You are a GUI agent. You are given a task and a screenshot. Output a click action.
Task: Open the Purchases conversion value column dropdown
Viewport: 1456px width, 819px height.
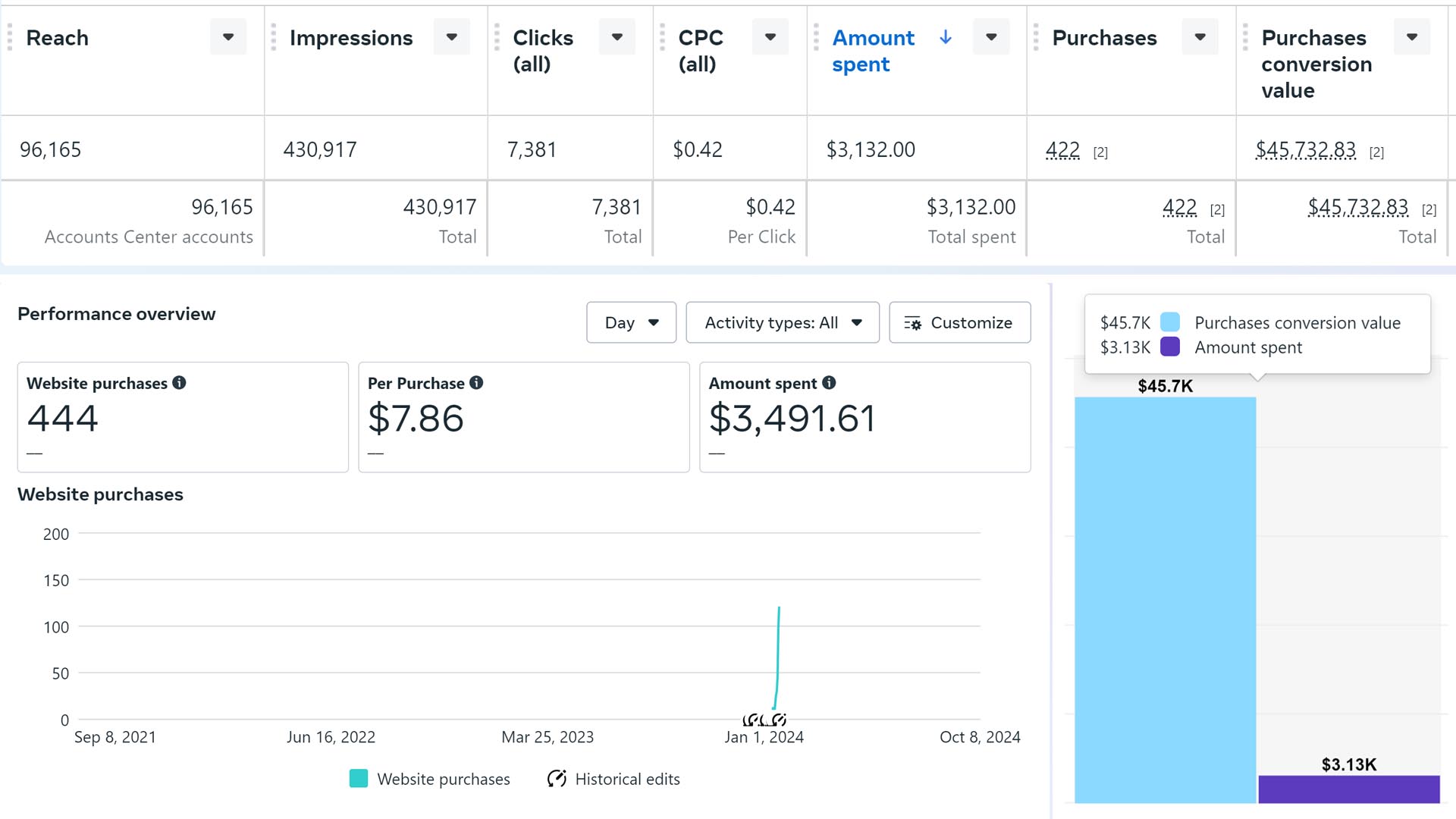pos(1412,37)
